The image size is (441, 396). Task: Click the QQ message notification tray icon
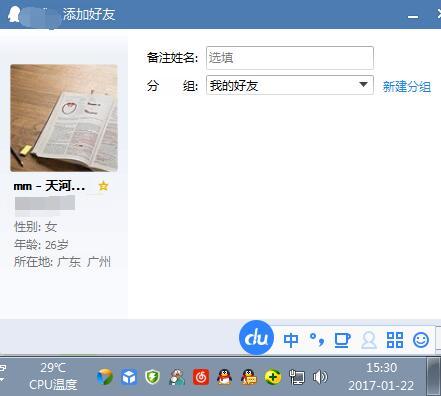pos(249,377)
